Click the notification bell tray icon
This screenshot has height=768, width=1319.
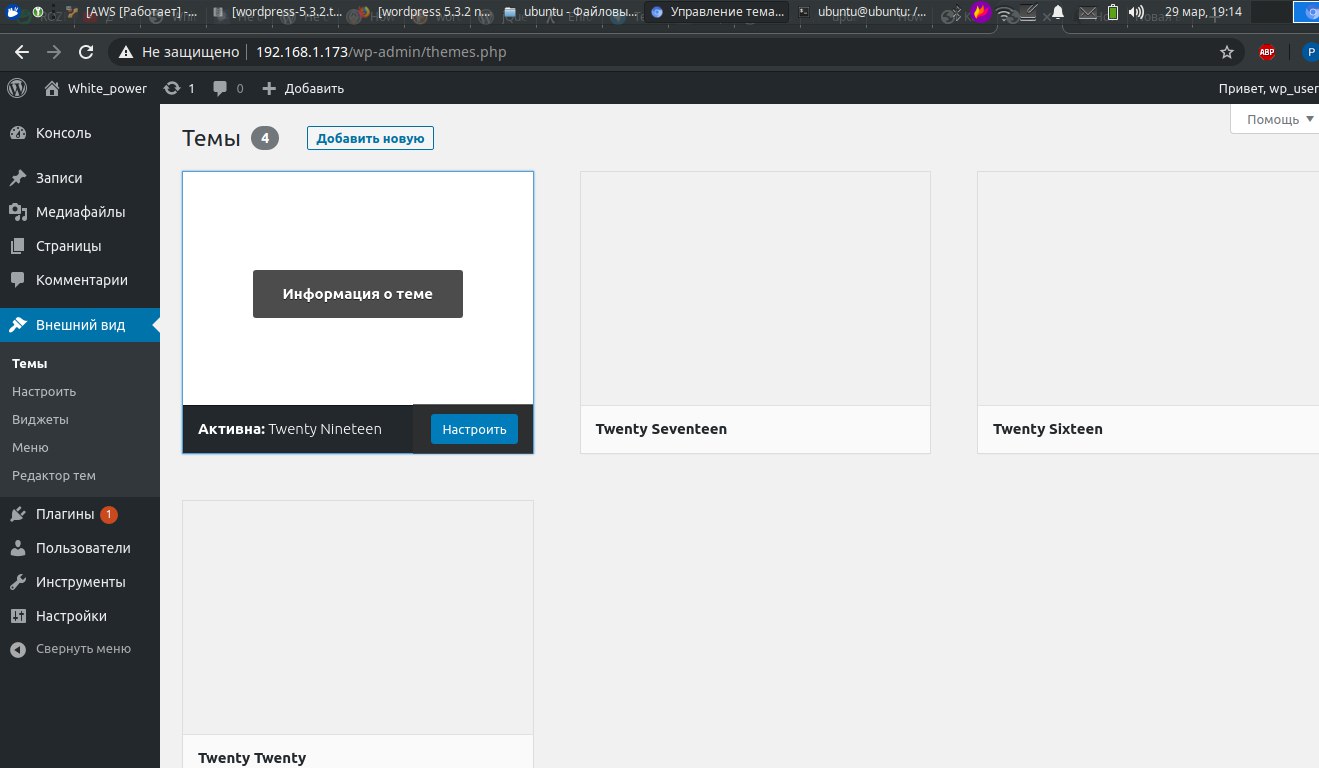point(1057,13)
